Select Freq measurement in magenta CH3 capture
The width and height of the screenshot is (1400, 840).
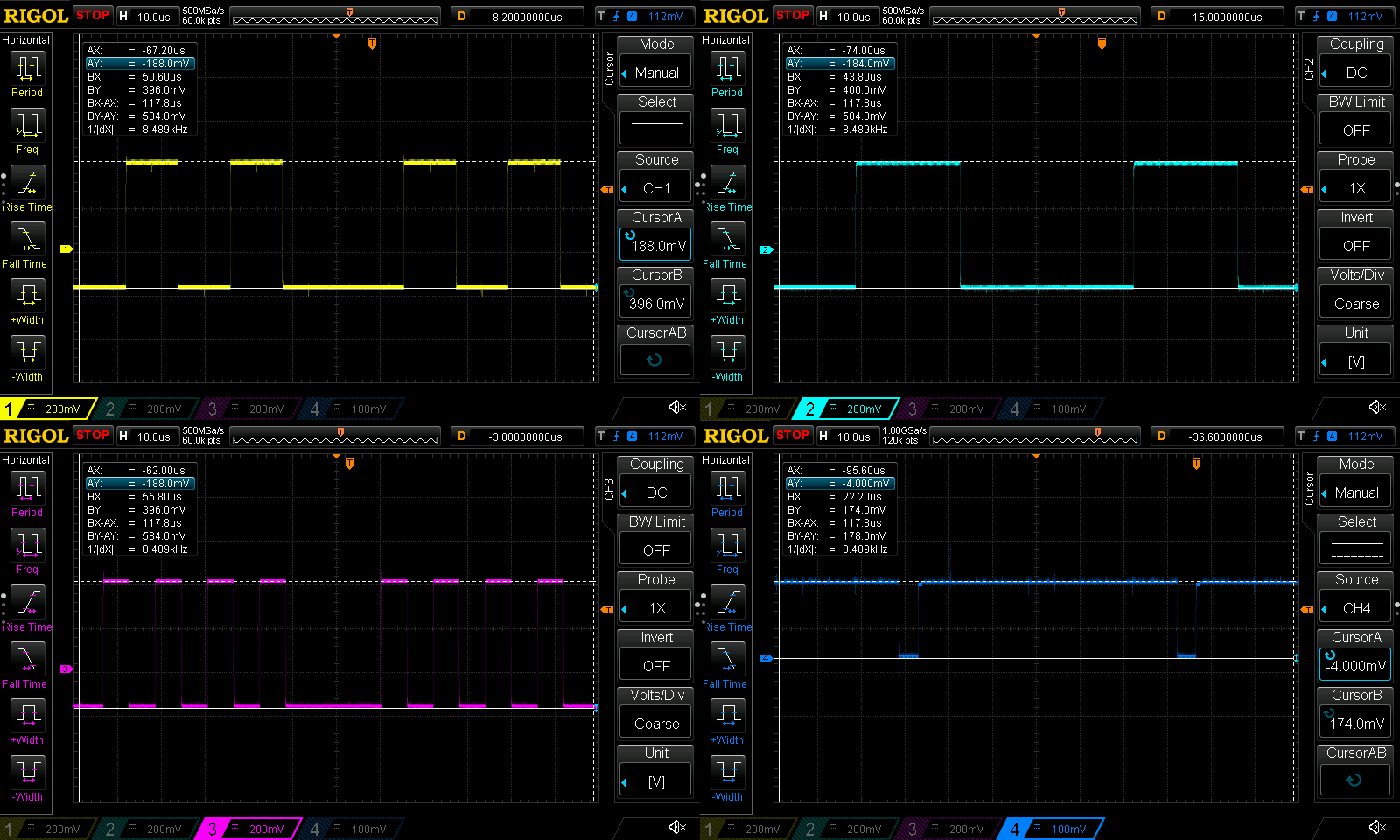[27, 551]
